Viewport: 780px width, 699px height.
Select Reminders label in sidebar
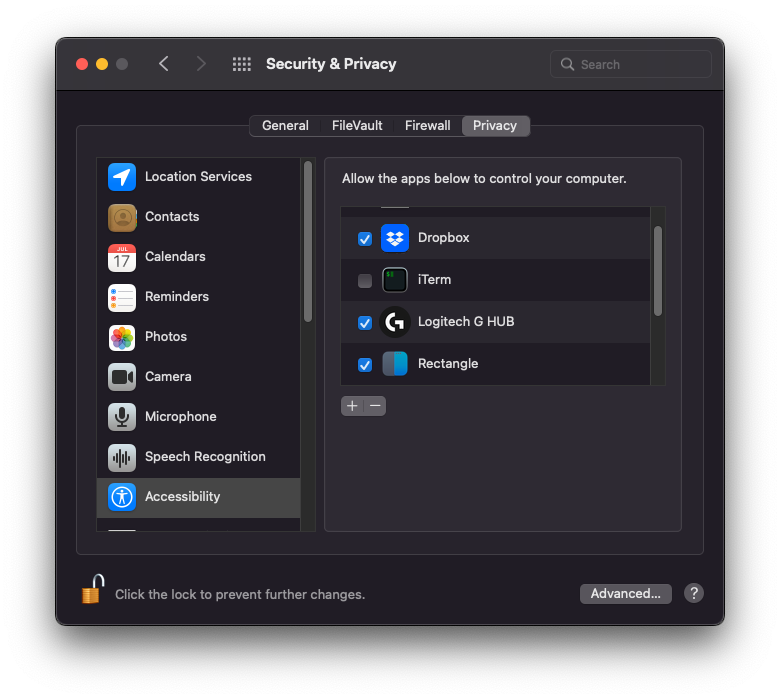tap(177, 297)
